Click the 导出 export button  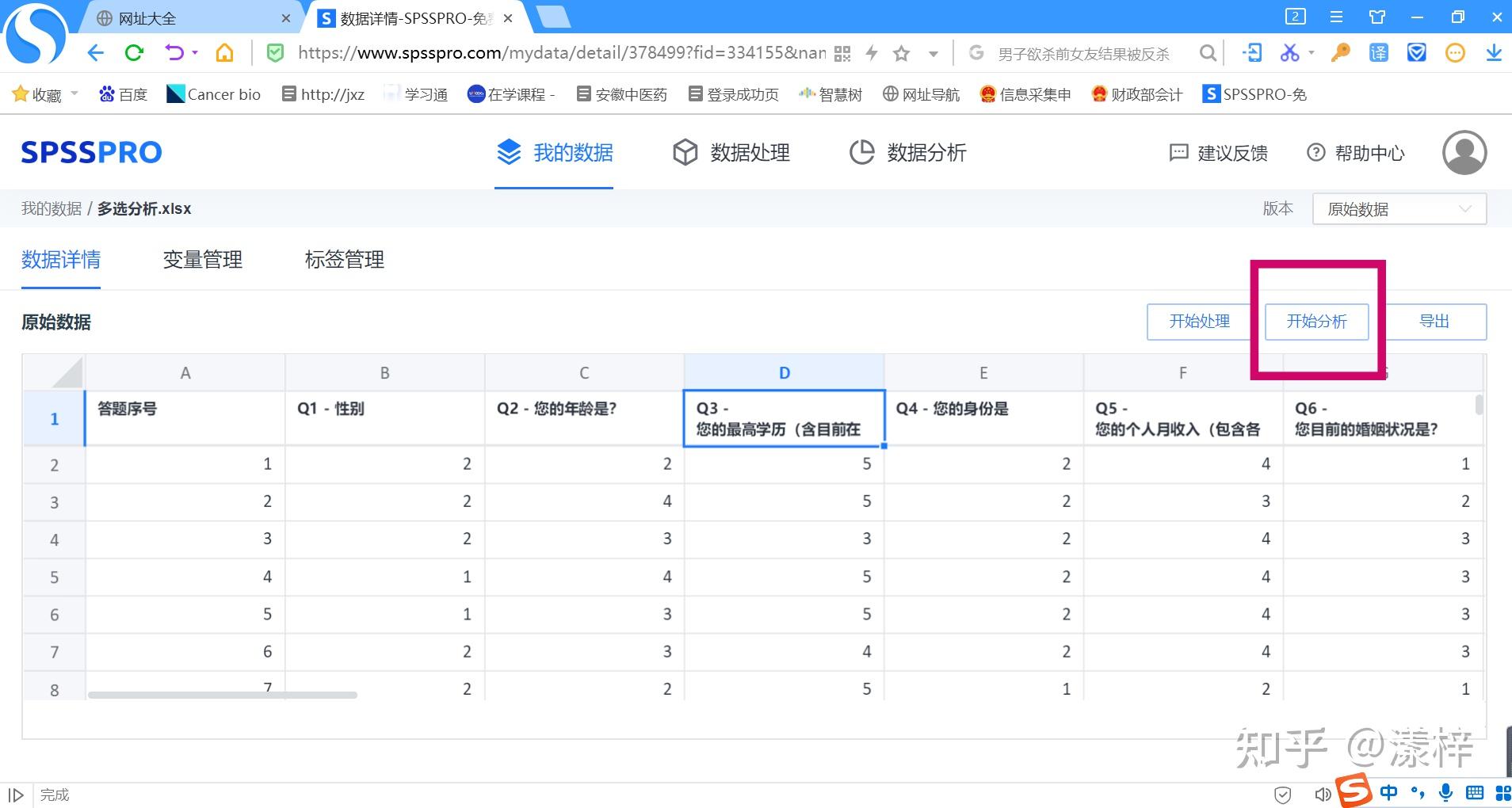pos(1436,322)
